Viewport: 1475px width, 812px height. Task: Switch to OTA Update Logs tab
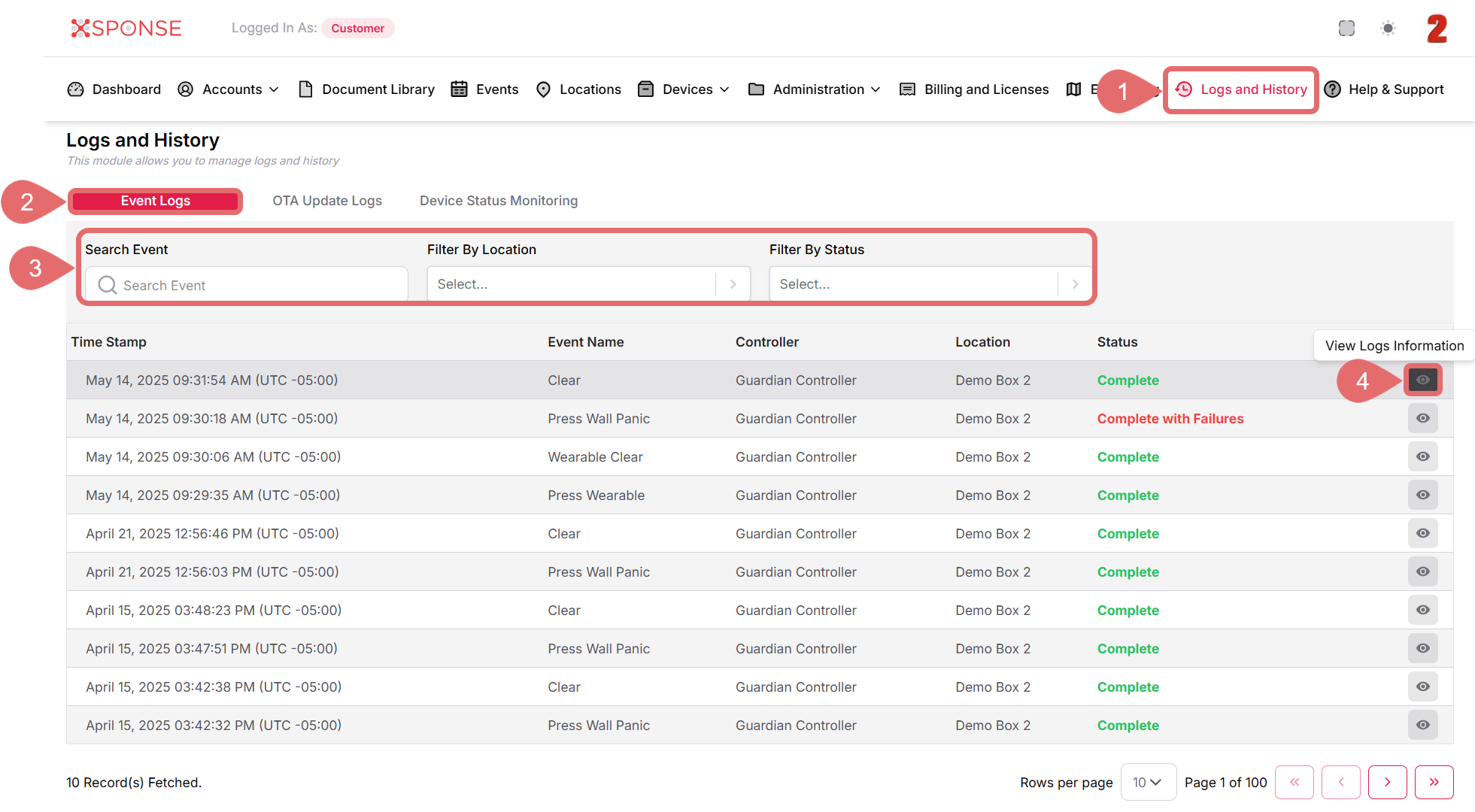(327, 201)
